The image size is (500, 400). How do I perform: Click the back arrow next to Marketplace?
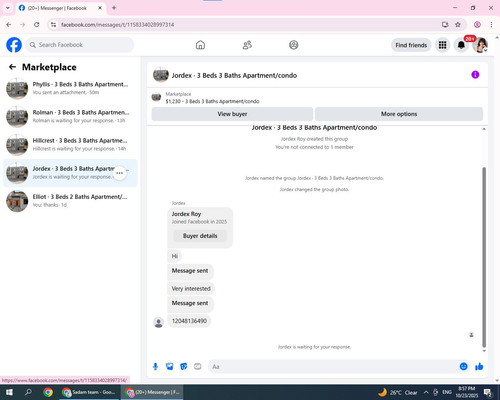click(x=12, y=67)
